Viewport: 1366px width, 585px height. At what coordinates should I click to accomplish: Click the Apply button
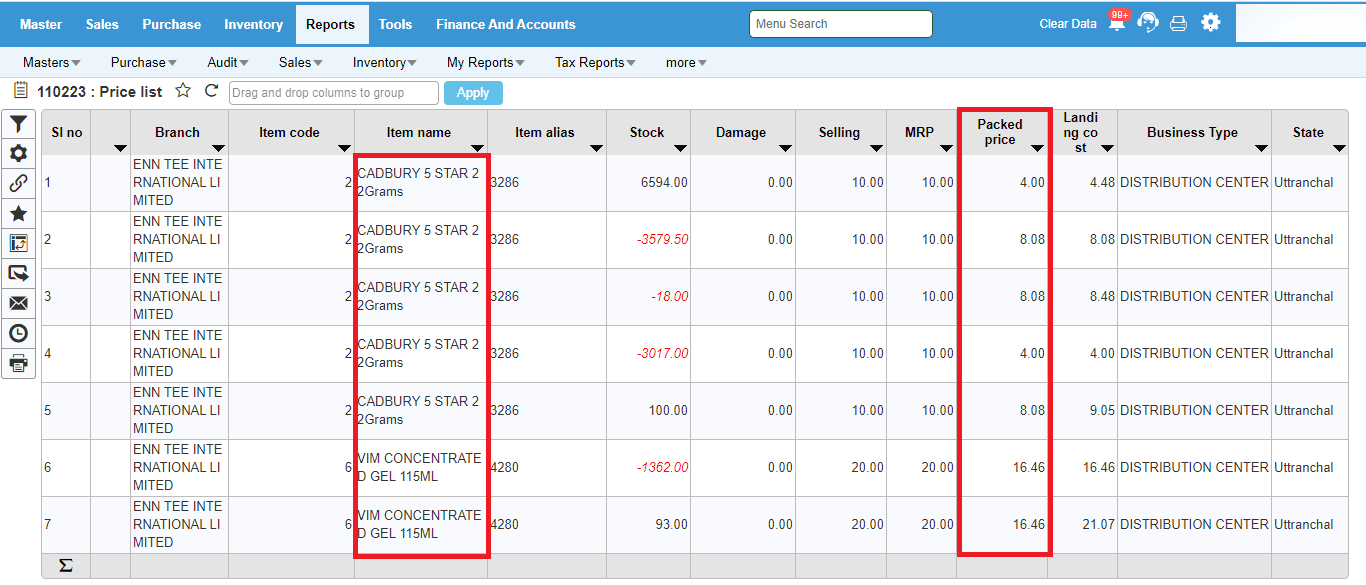(x=472, y=93)
